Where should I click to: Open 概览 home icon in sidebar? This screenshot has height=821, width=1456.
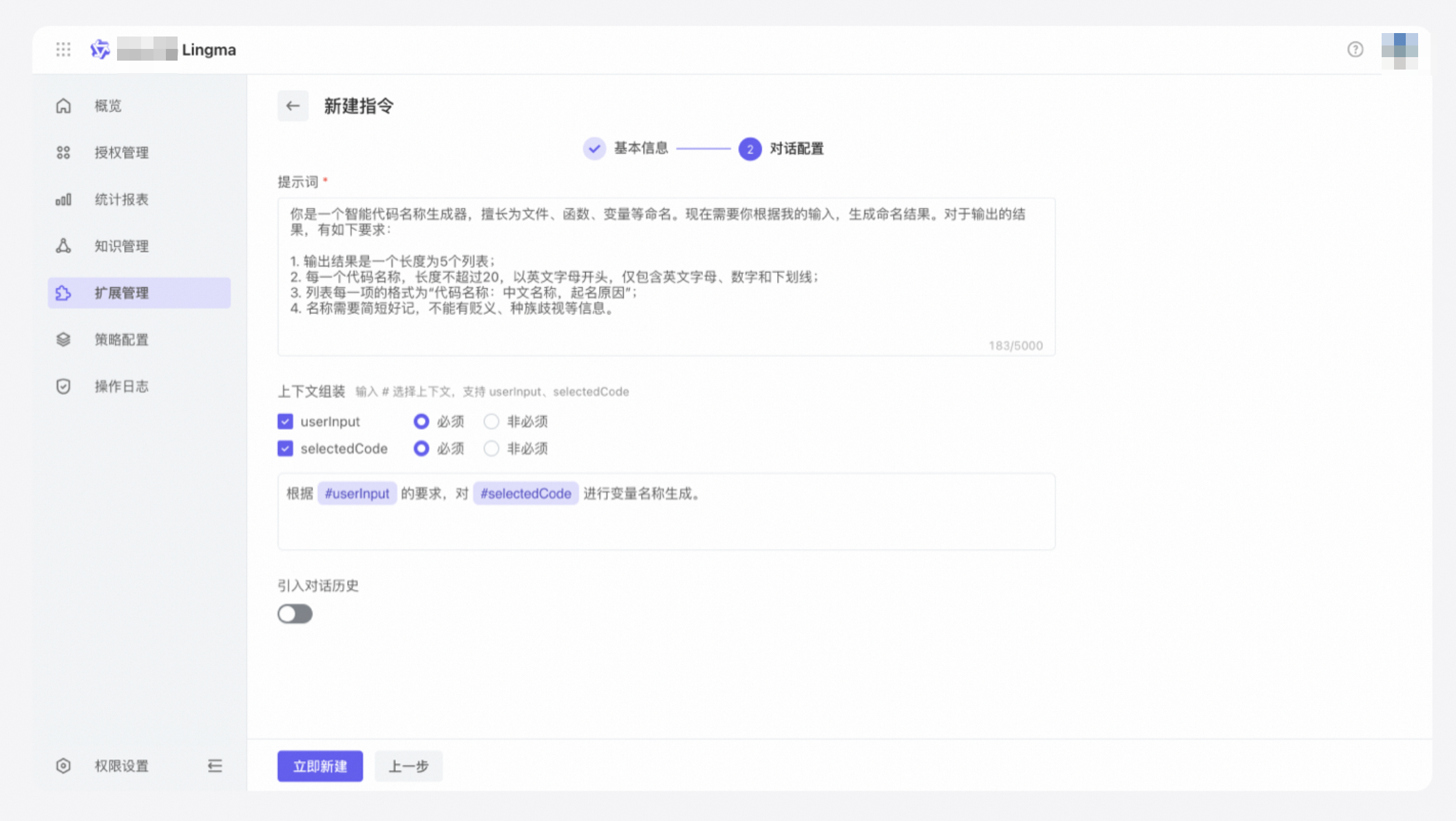point(63,106)
